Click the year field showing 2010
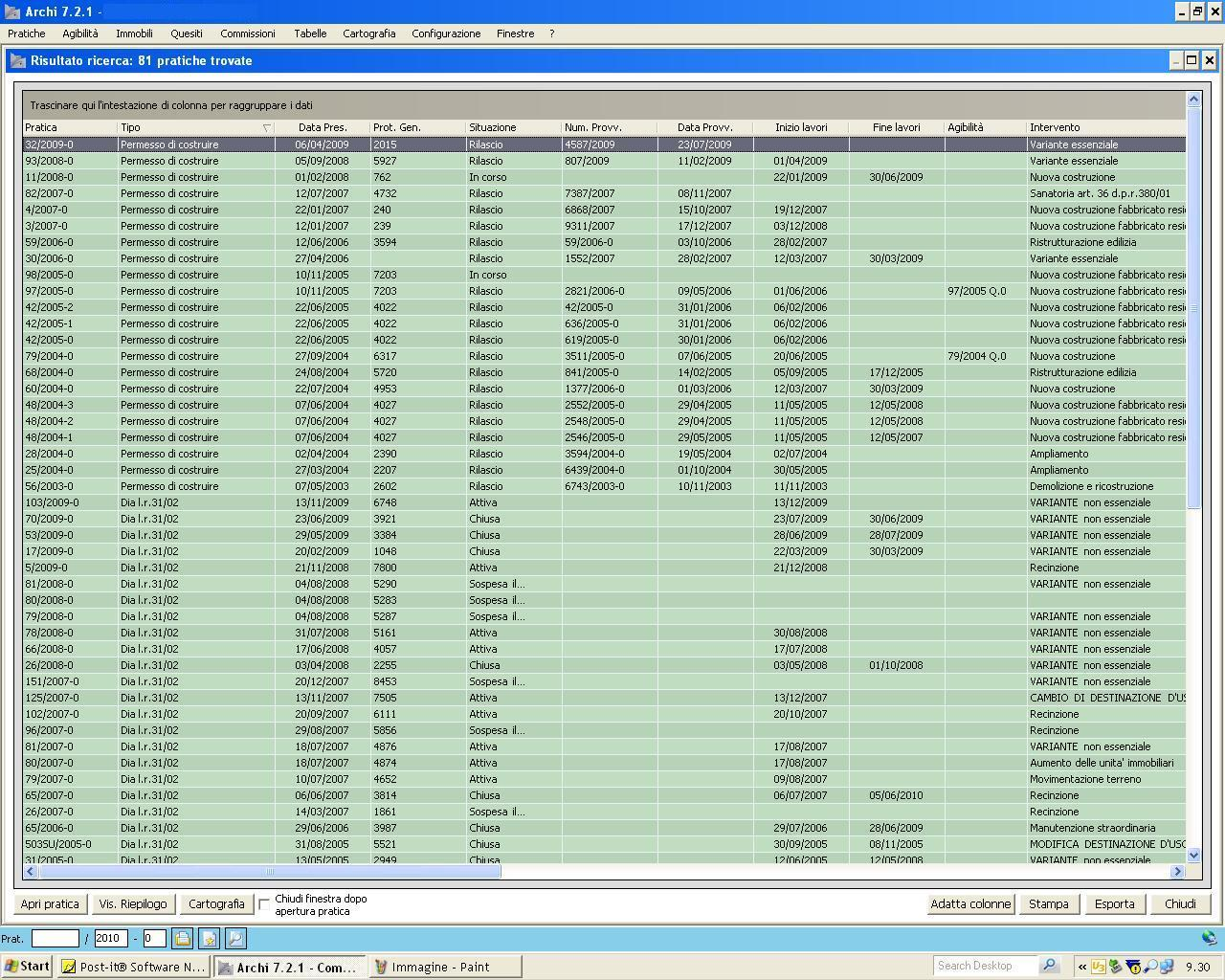1225x980 pixels. pyautogui.click(x=110, y=939)
